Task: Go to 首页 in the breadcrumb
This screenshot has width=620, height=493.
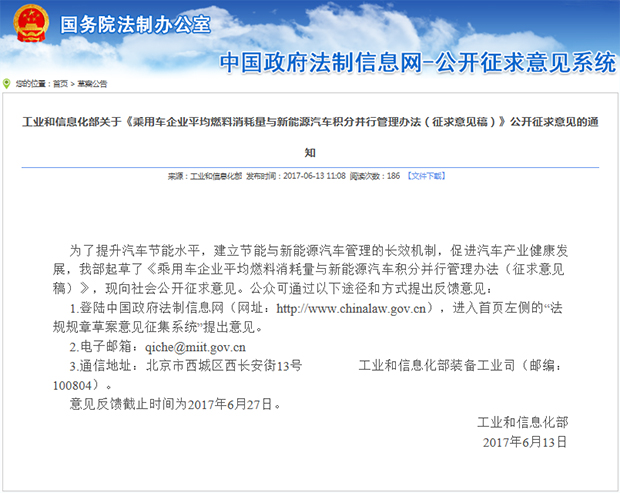Action: pyautogui.click(x=61, y=84)
